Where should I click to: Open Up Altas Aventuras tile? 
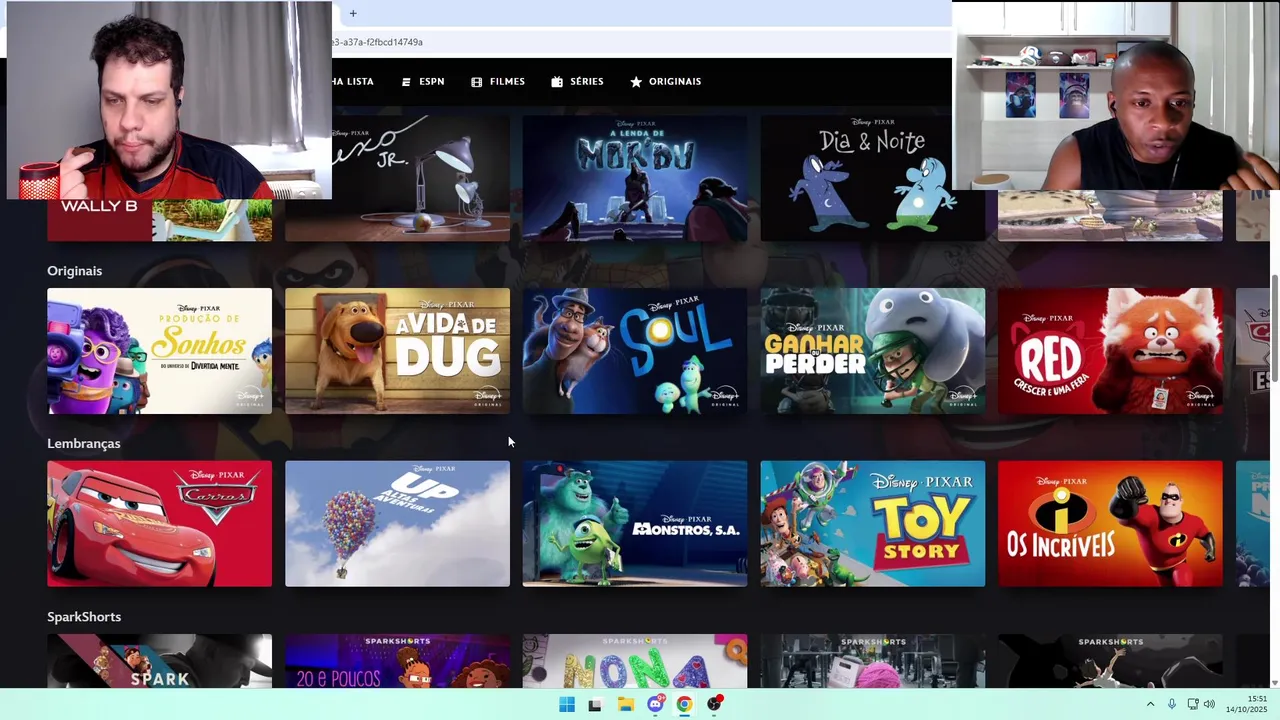pos(397,524)
